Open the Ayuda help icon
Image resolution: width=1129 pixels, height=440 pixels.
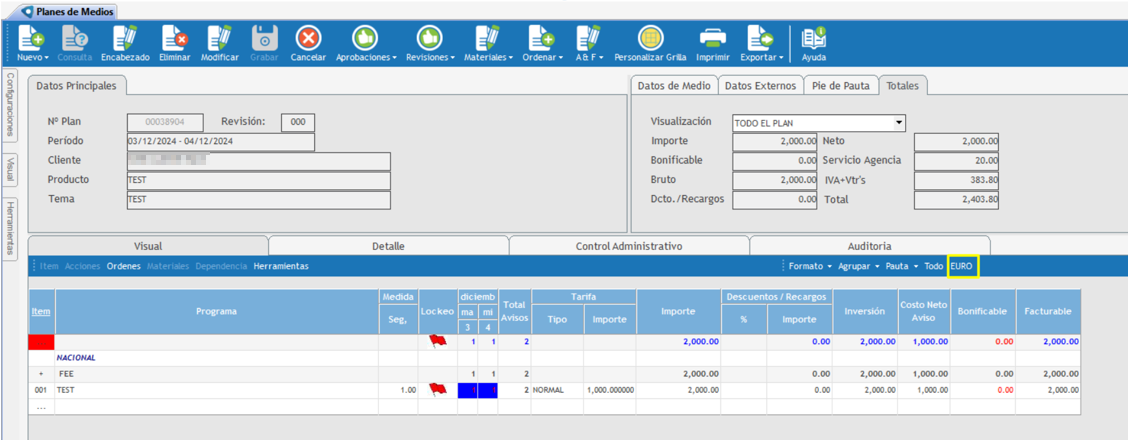point(814,39)
